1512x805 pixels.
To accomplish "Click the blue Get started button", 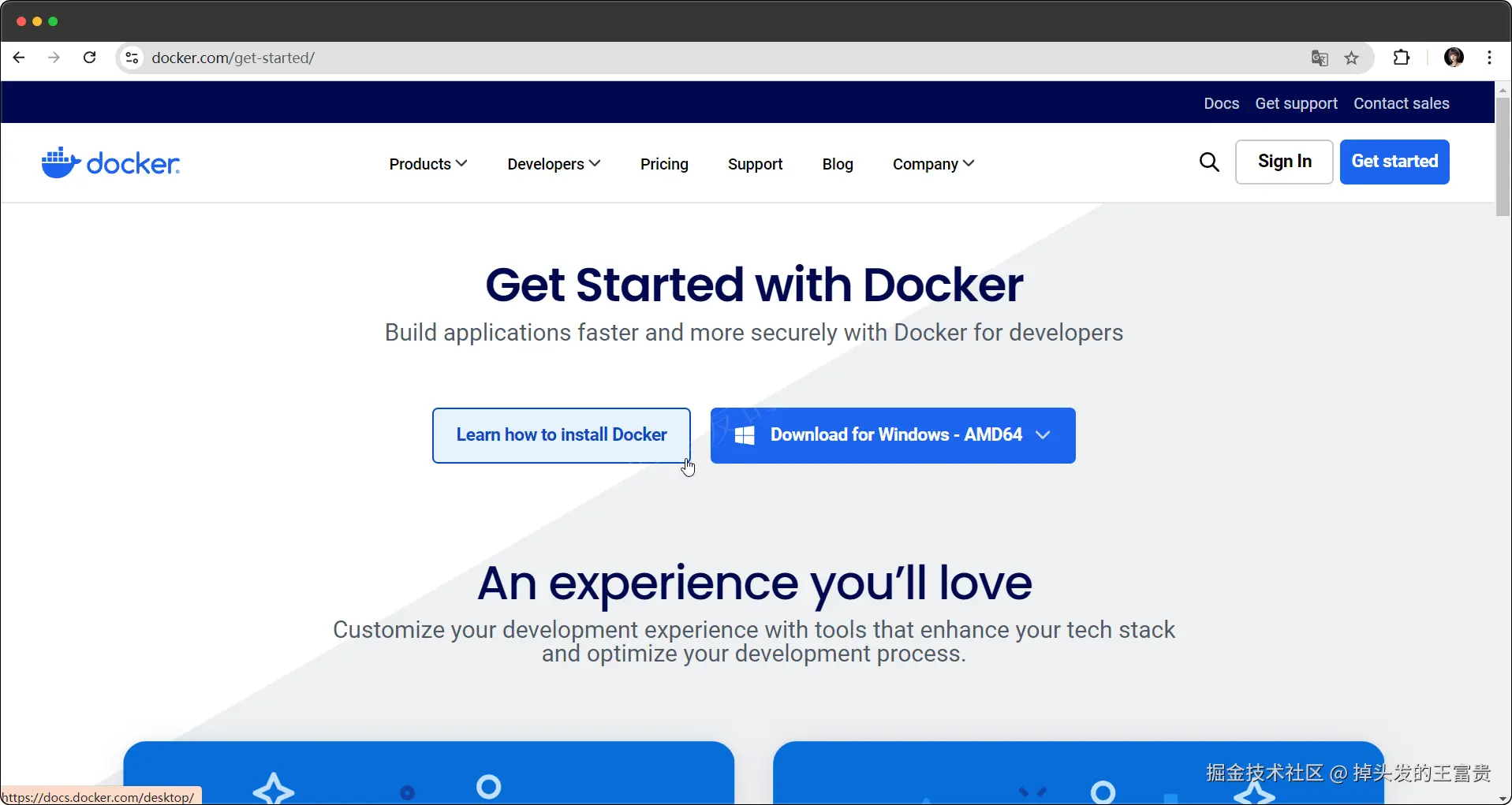I will (x=1394, y=162).
